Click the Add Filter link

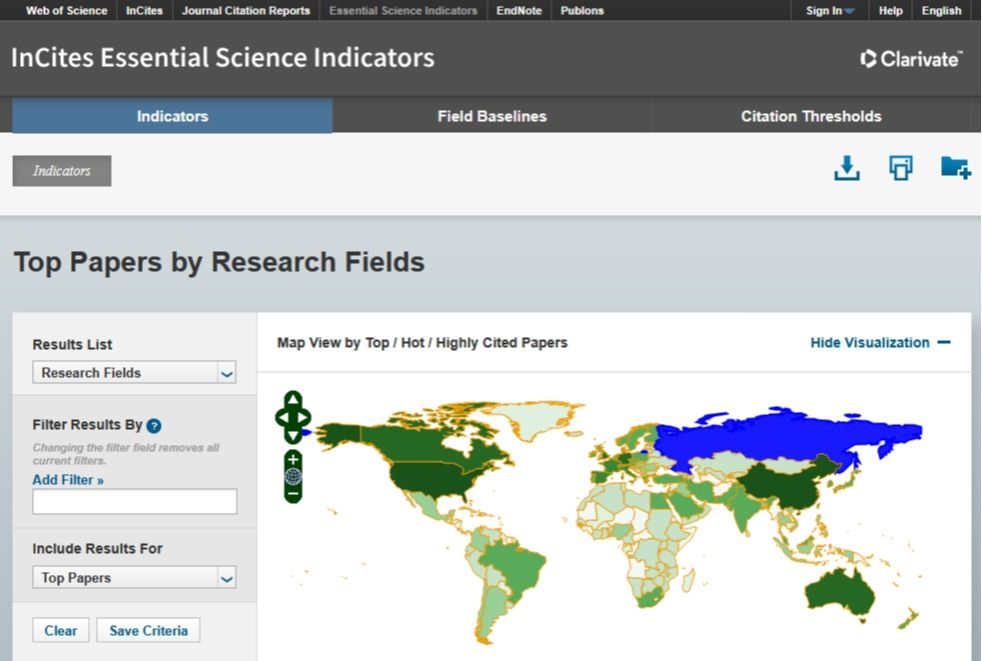pos(68,480)
